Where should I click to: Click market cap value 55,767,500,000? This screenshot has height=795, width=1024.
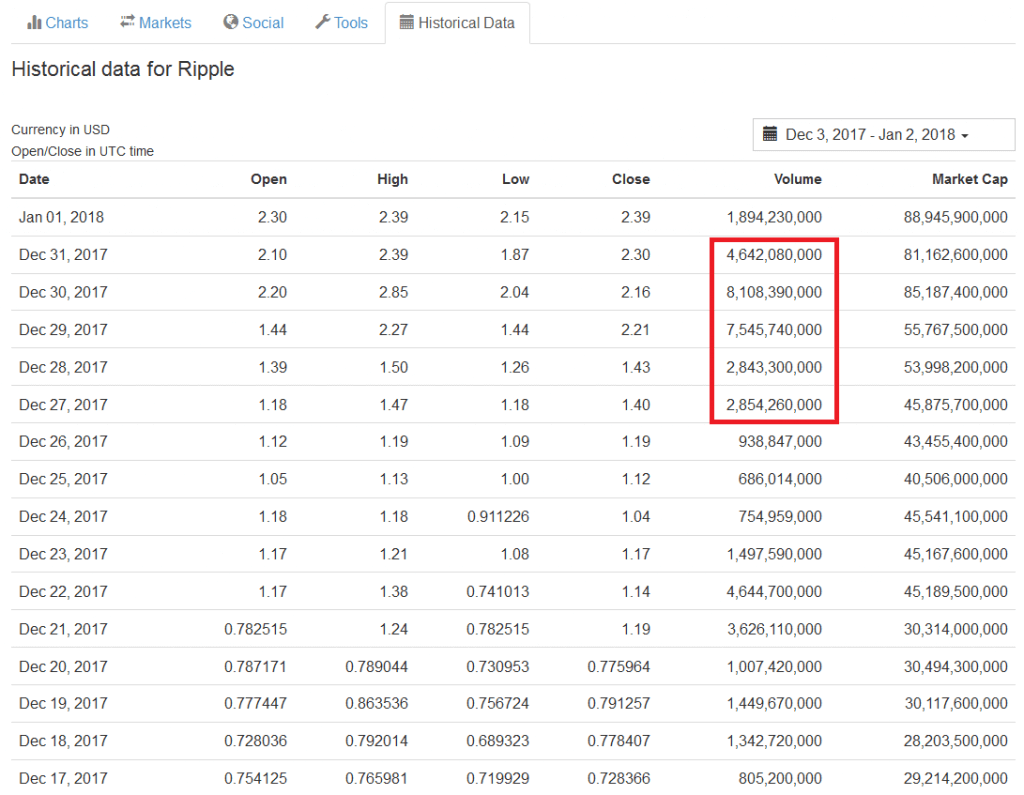pyautogui.click(x=956, y=329)
